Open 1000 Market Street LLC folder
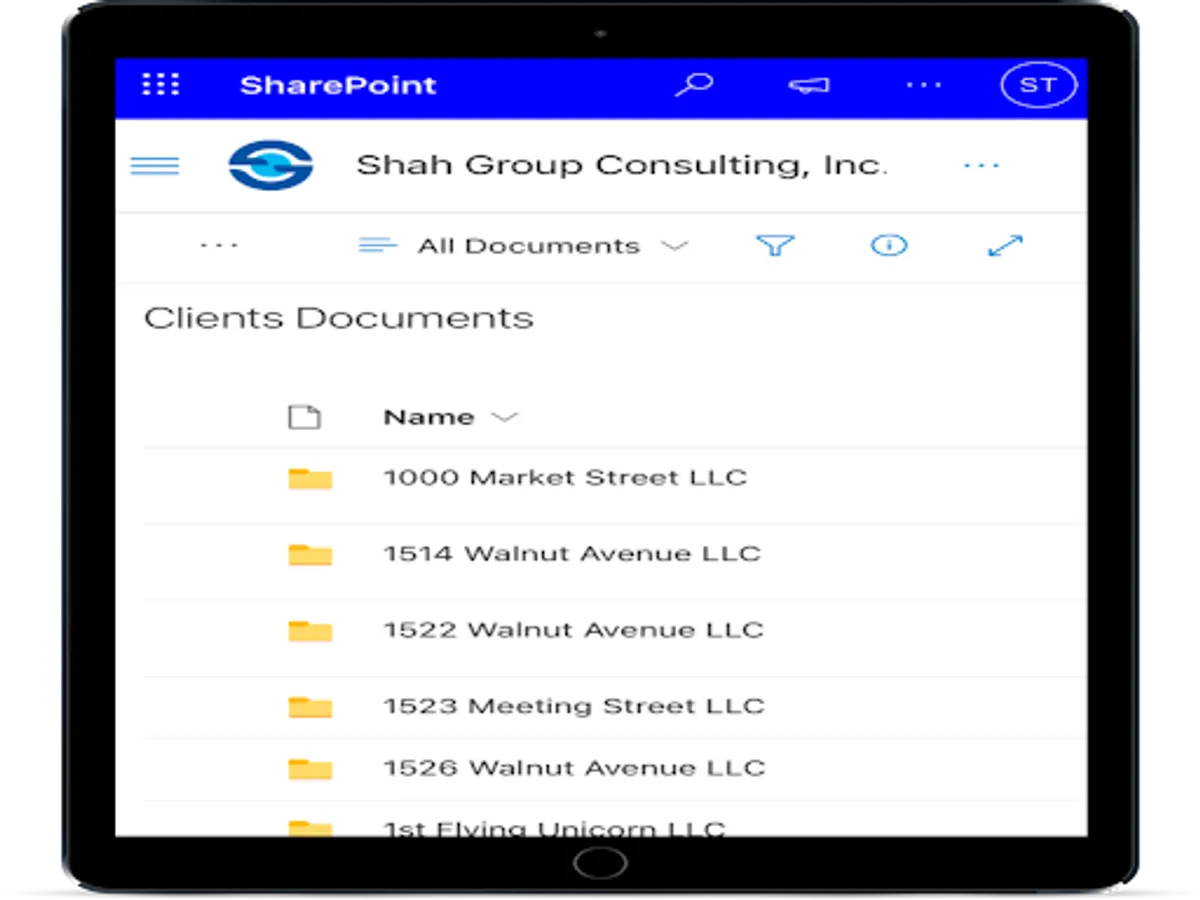1200x900 pixels. pos(565,478)
